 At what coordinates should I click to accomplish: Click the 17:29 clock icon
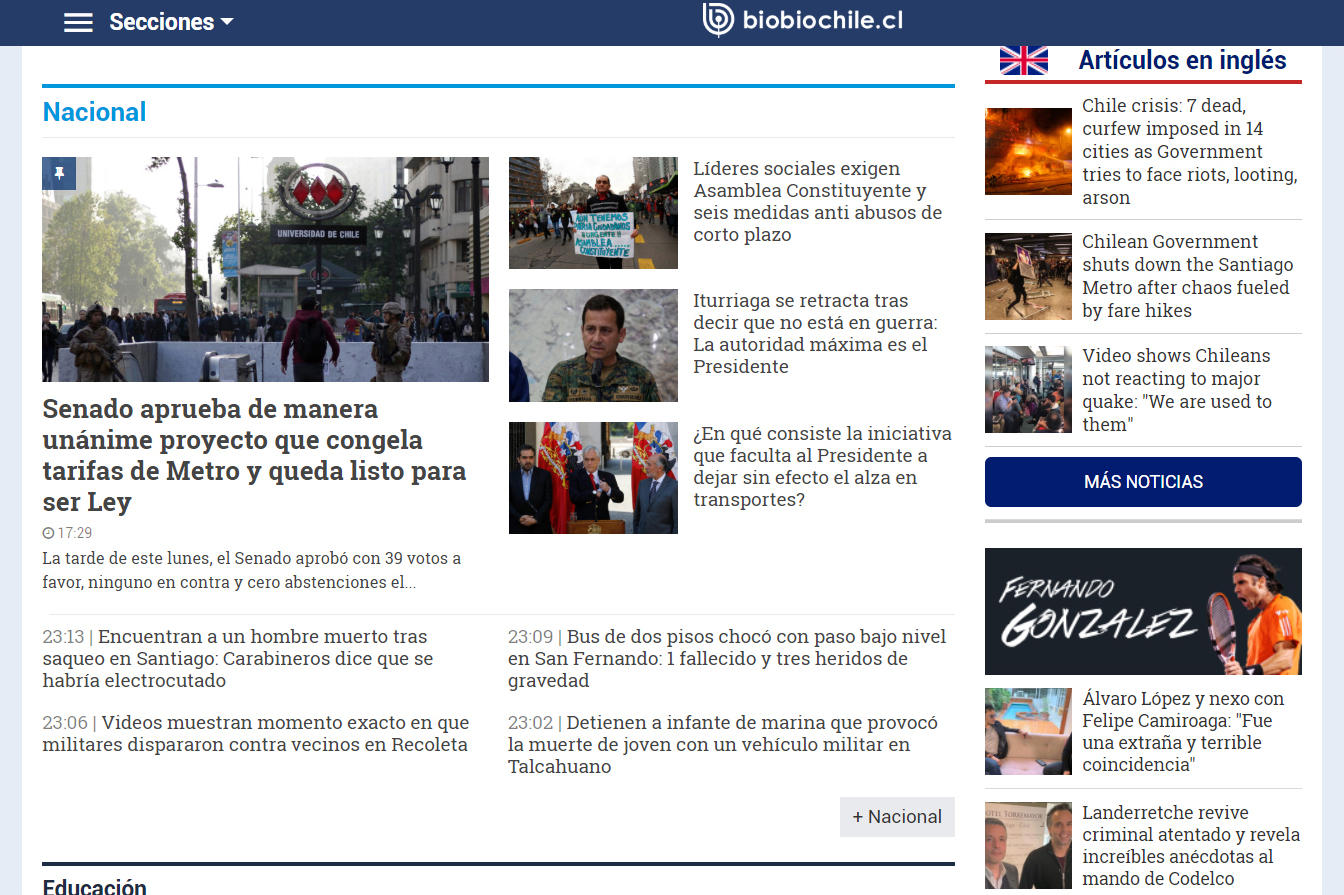[48, 533]
